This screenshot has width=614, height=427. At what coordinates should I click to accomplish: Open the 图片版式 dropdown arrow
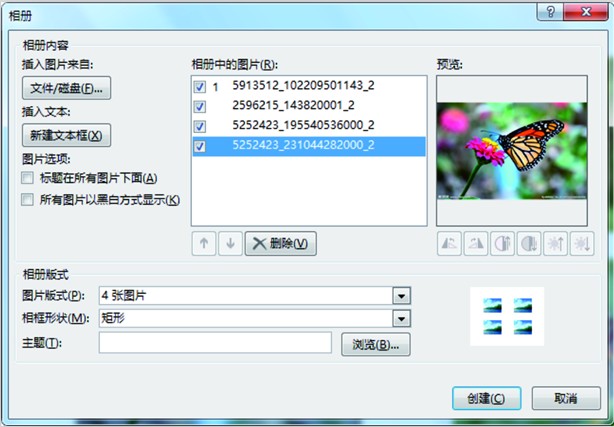coord(401,296)
